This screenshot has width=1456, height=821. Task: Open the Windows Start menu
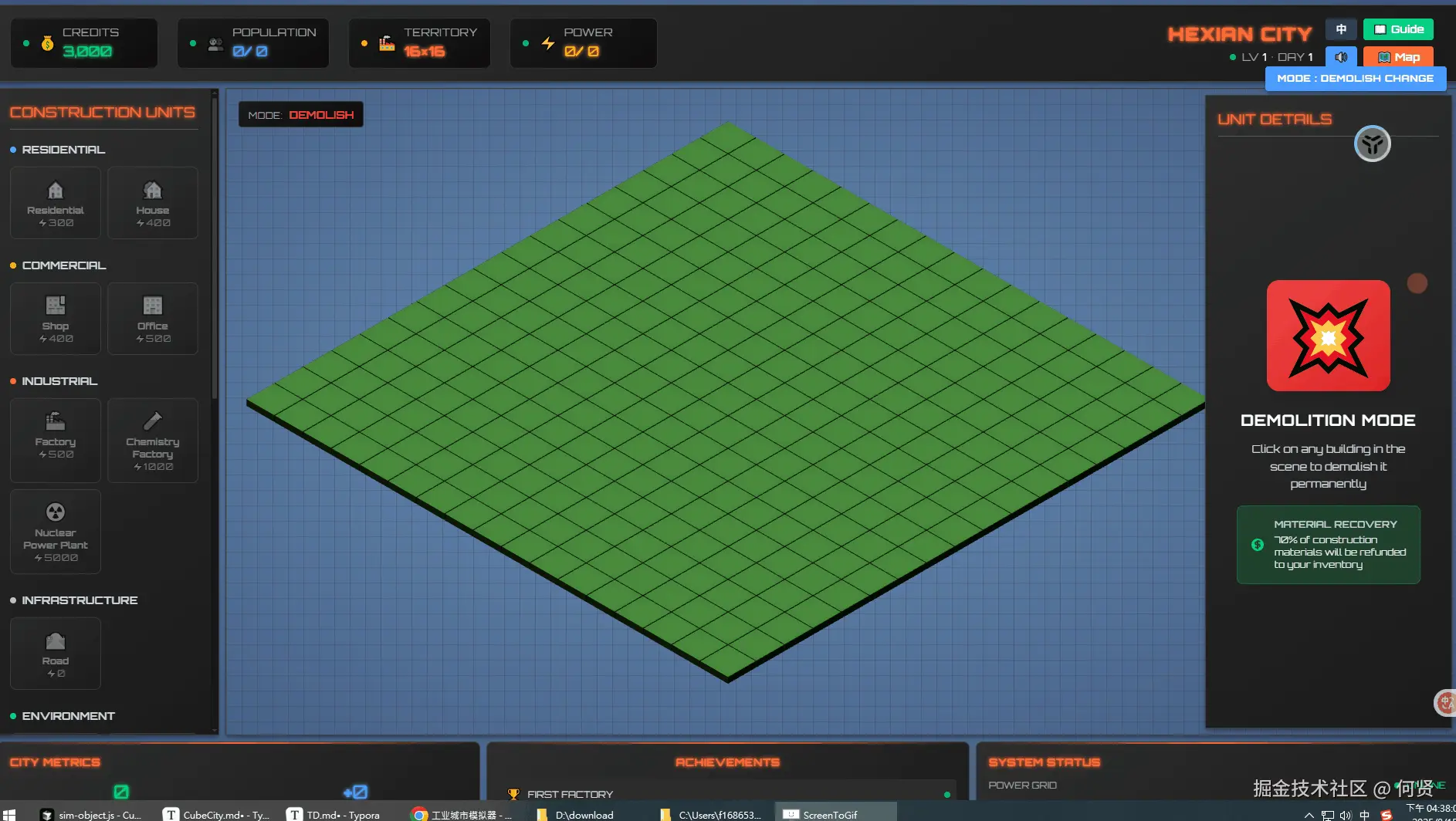click(x=10, y=815)
